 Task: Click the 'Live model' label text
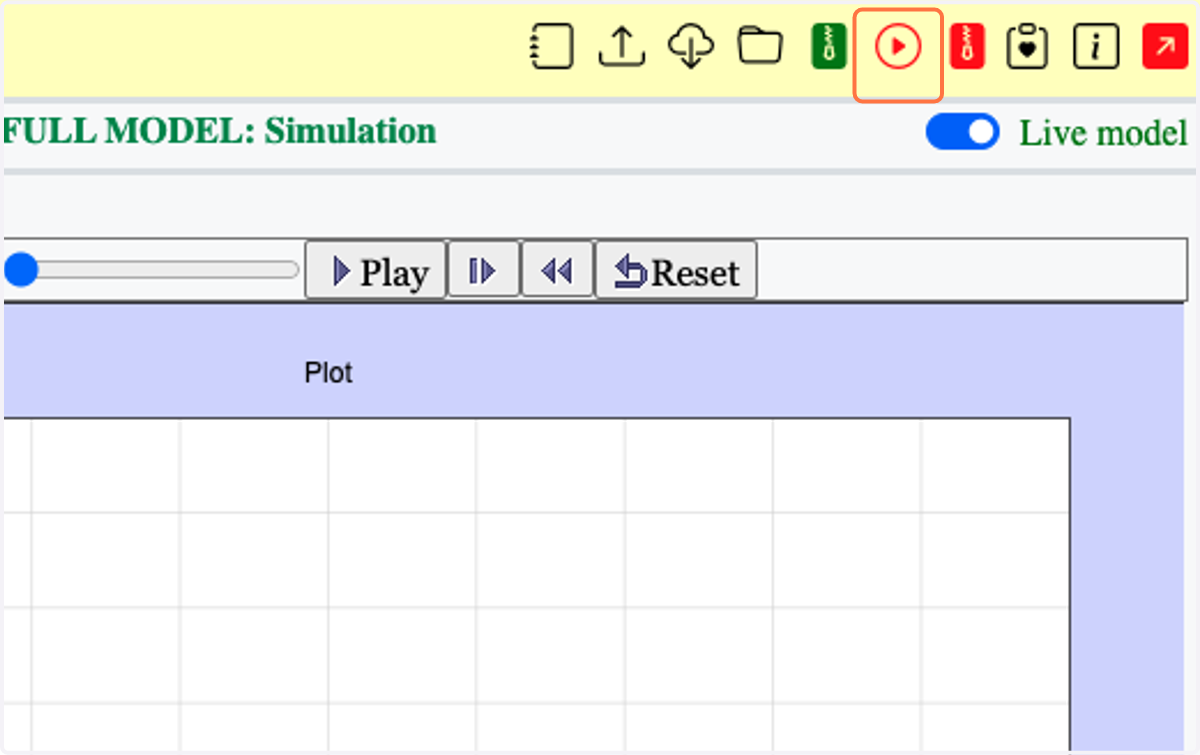tap(1103, 133)
